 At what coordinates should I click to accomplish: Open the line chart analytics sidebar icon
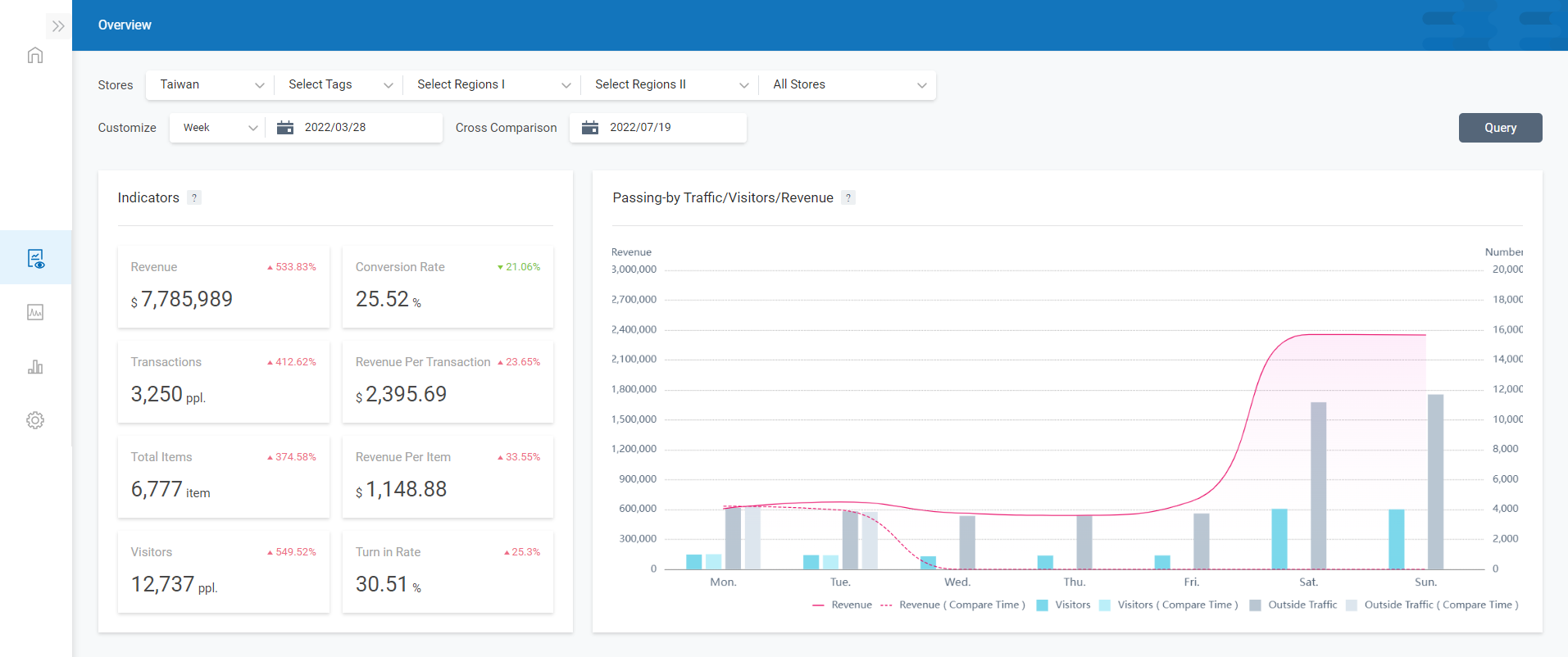[35, 312]
